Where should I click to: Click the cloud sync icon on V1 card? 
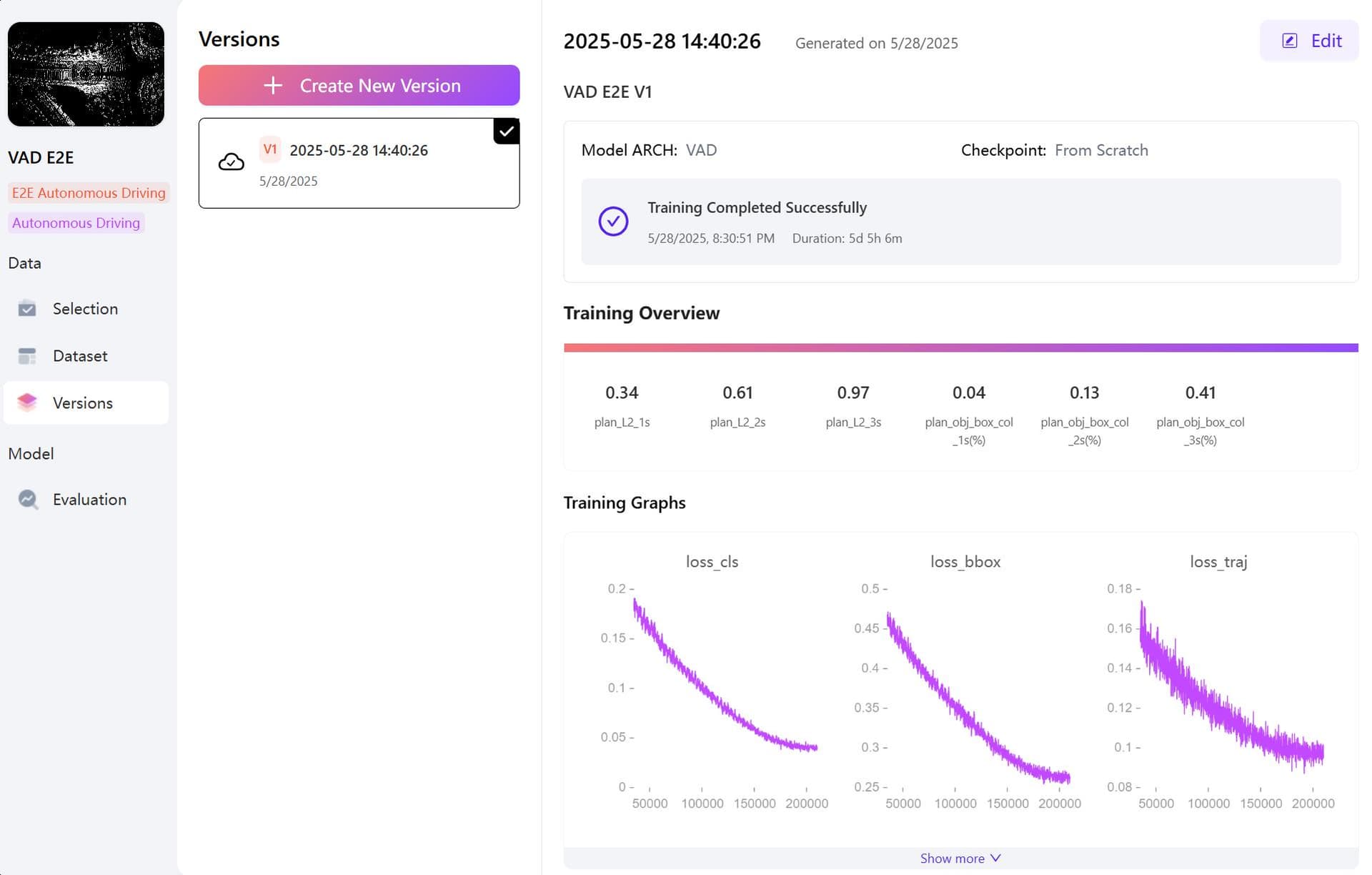click(x=231, y=162)
